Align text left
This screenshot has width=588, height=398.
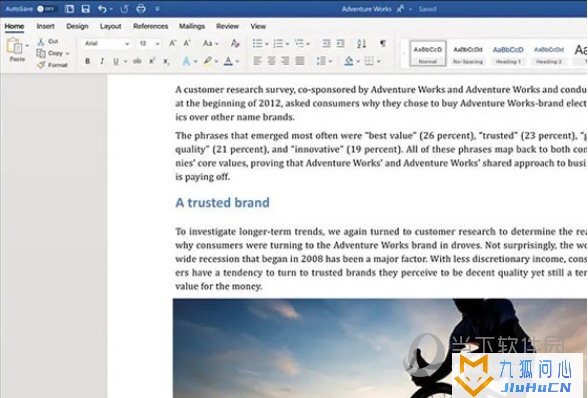pos(257,61)
